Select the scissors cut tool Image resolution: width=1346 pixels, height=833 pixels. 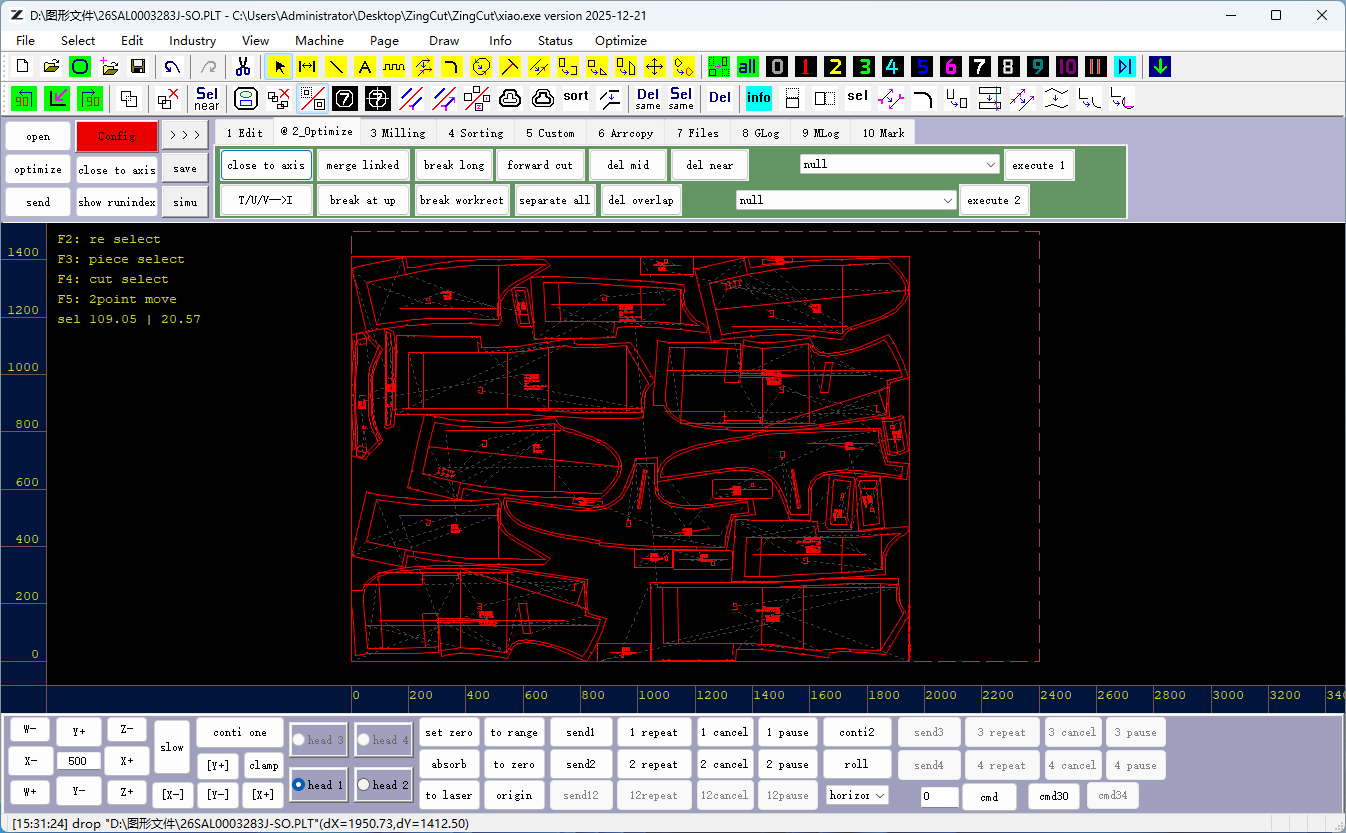click(x=243, y=67)
